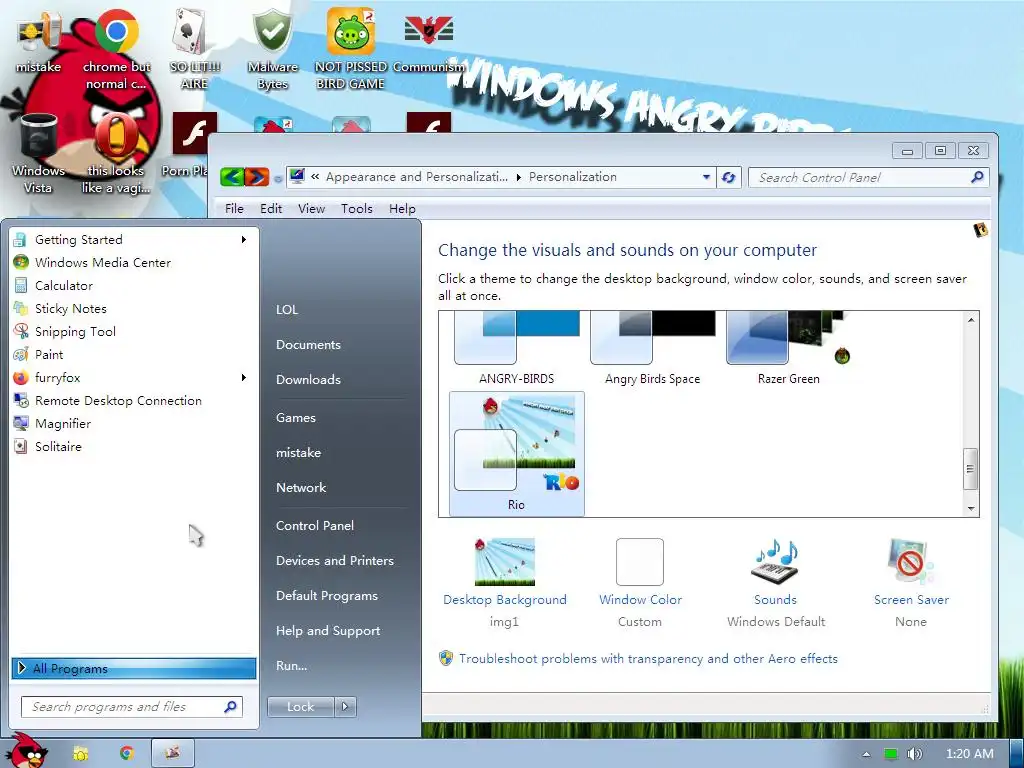This screenshot has height=768, width=1024.
Task: Open Control Panel from Start menu
Action: [315, 526]
